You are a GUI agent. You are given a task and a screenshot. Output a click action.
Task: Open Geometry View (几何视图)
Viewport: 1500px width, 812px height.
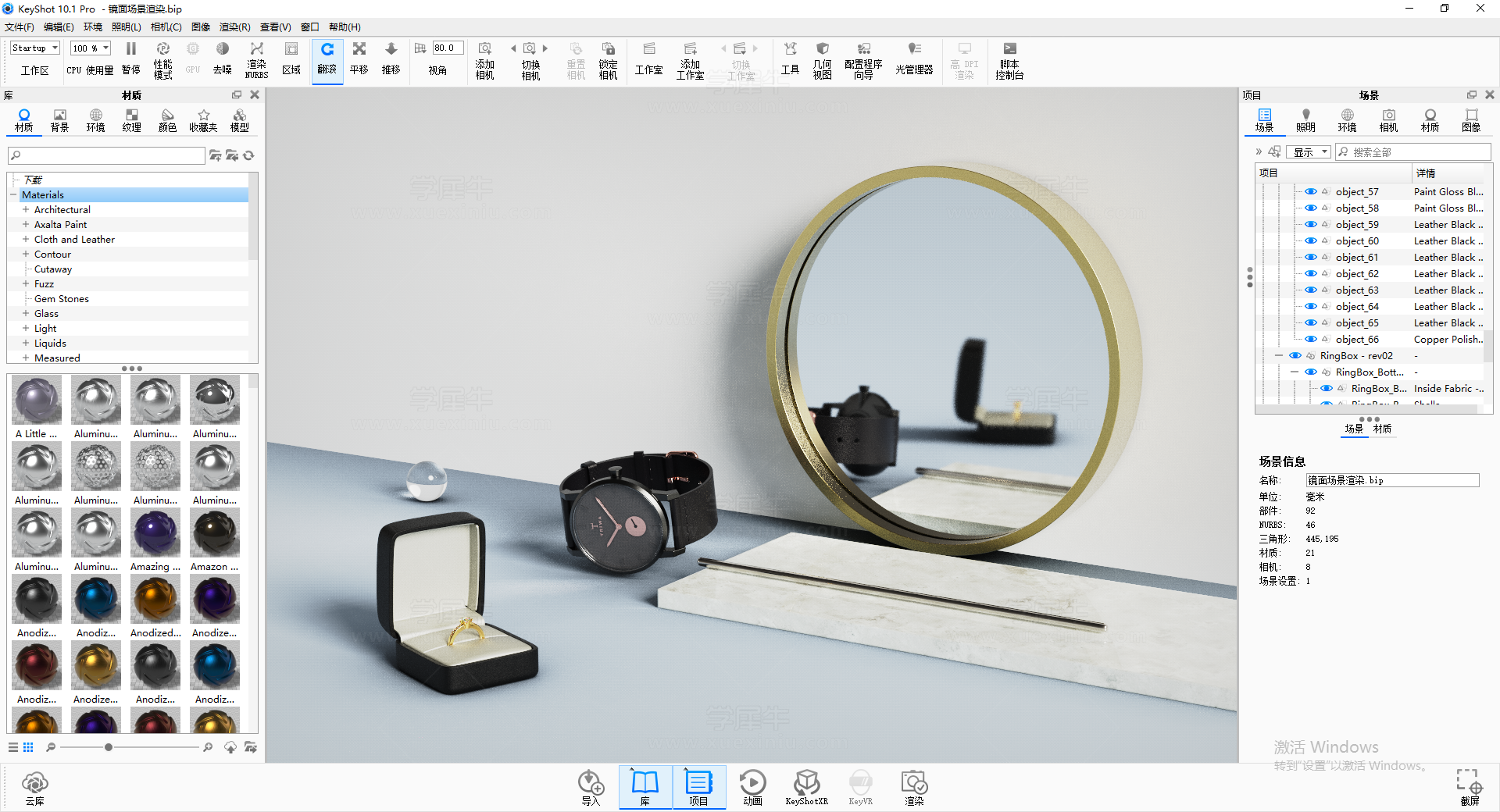822,59
